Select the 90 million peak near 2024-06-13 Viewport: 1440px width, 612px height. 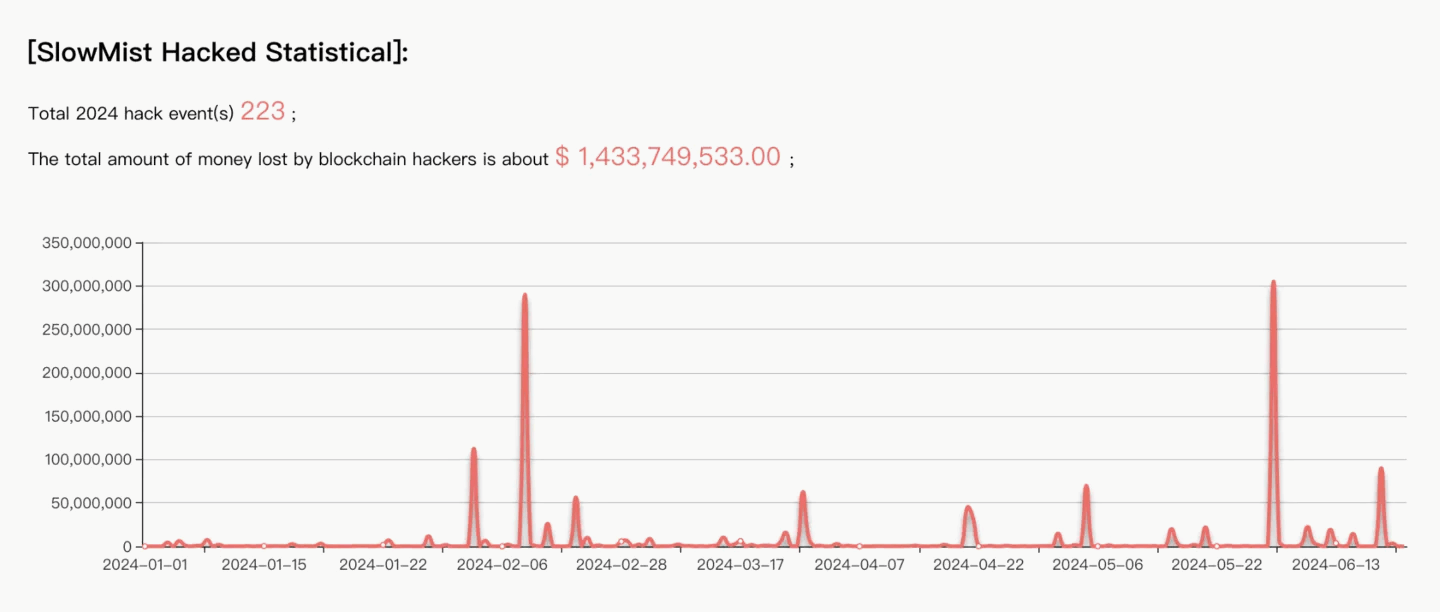point(1381,469)
